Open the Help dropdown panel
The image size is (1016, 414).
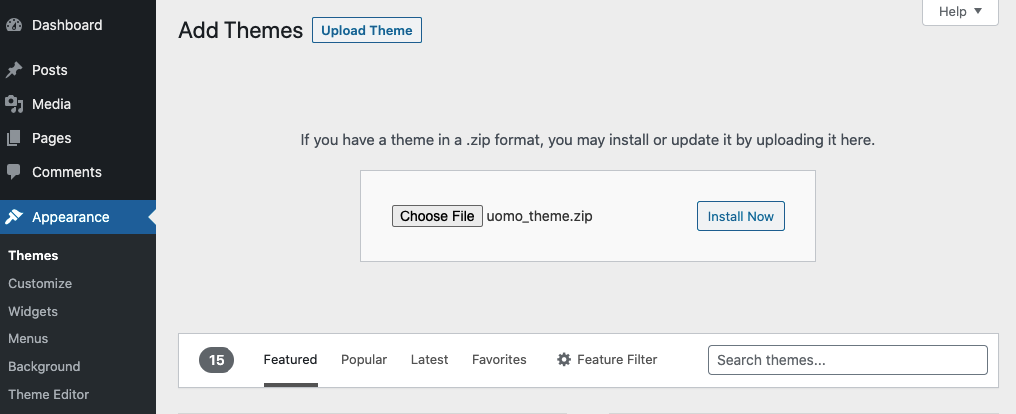960,12
